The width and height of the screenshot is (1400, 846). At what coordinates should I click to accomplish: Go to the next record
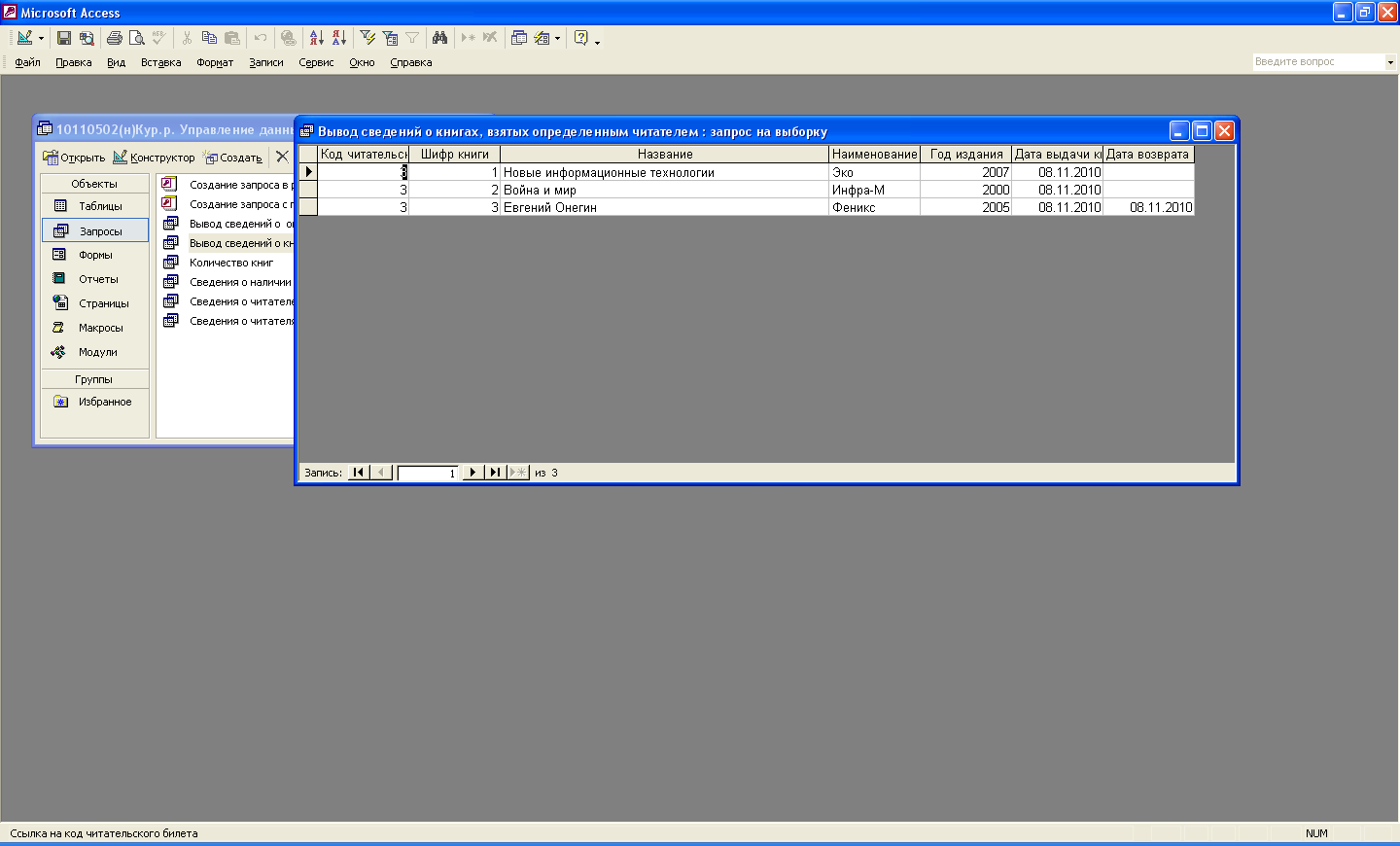point(472,473)
